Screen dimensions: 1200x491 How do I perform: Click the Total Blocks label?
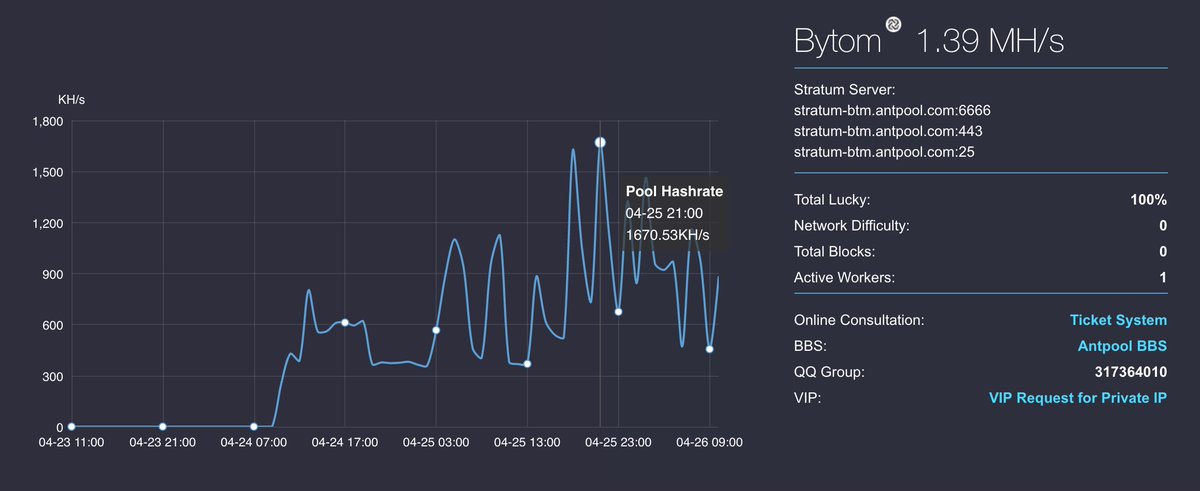click(x=834, y=252)
